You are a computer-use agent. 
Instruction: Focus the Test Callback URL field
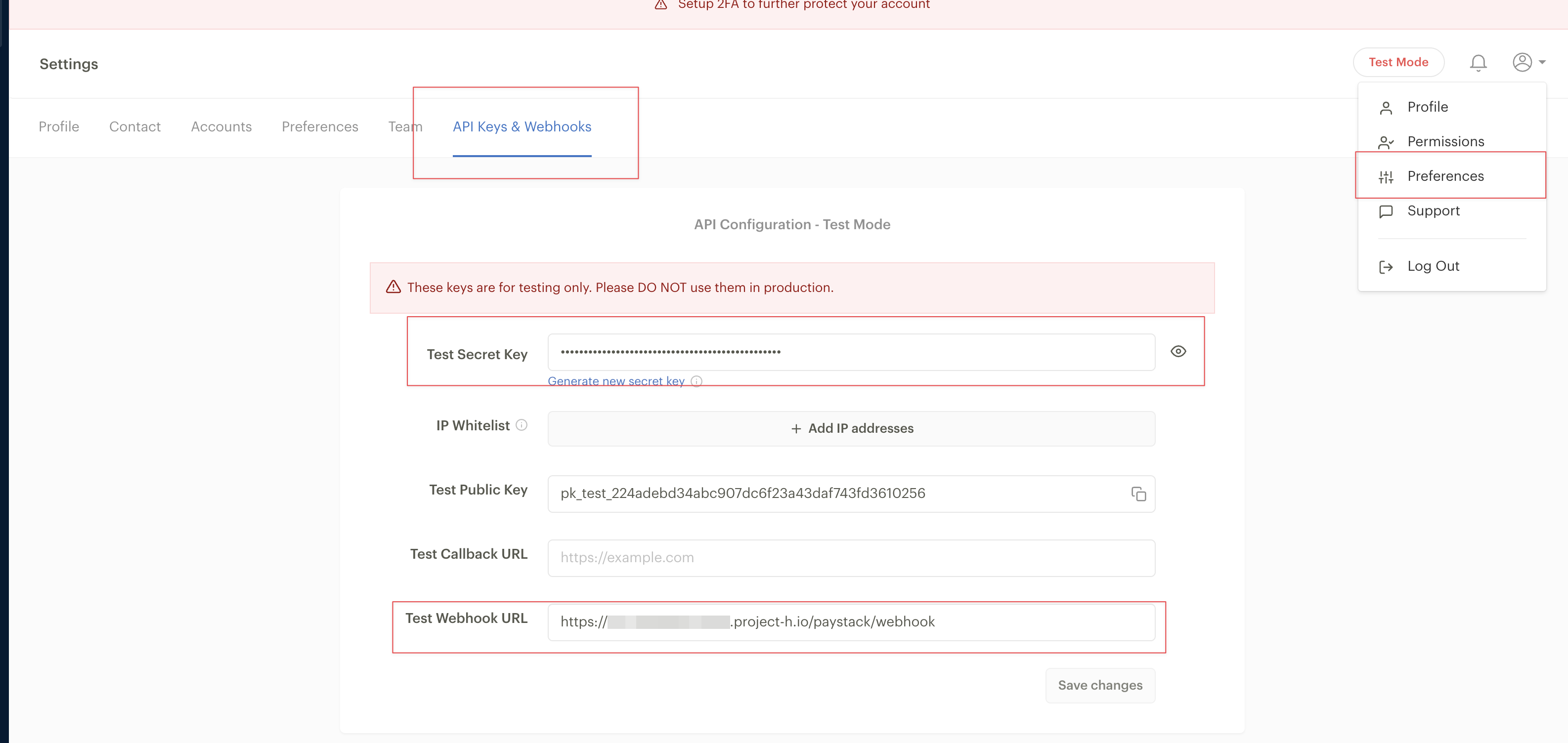coord(851,558)
